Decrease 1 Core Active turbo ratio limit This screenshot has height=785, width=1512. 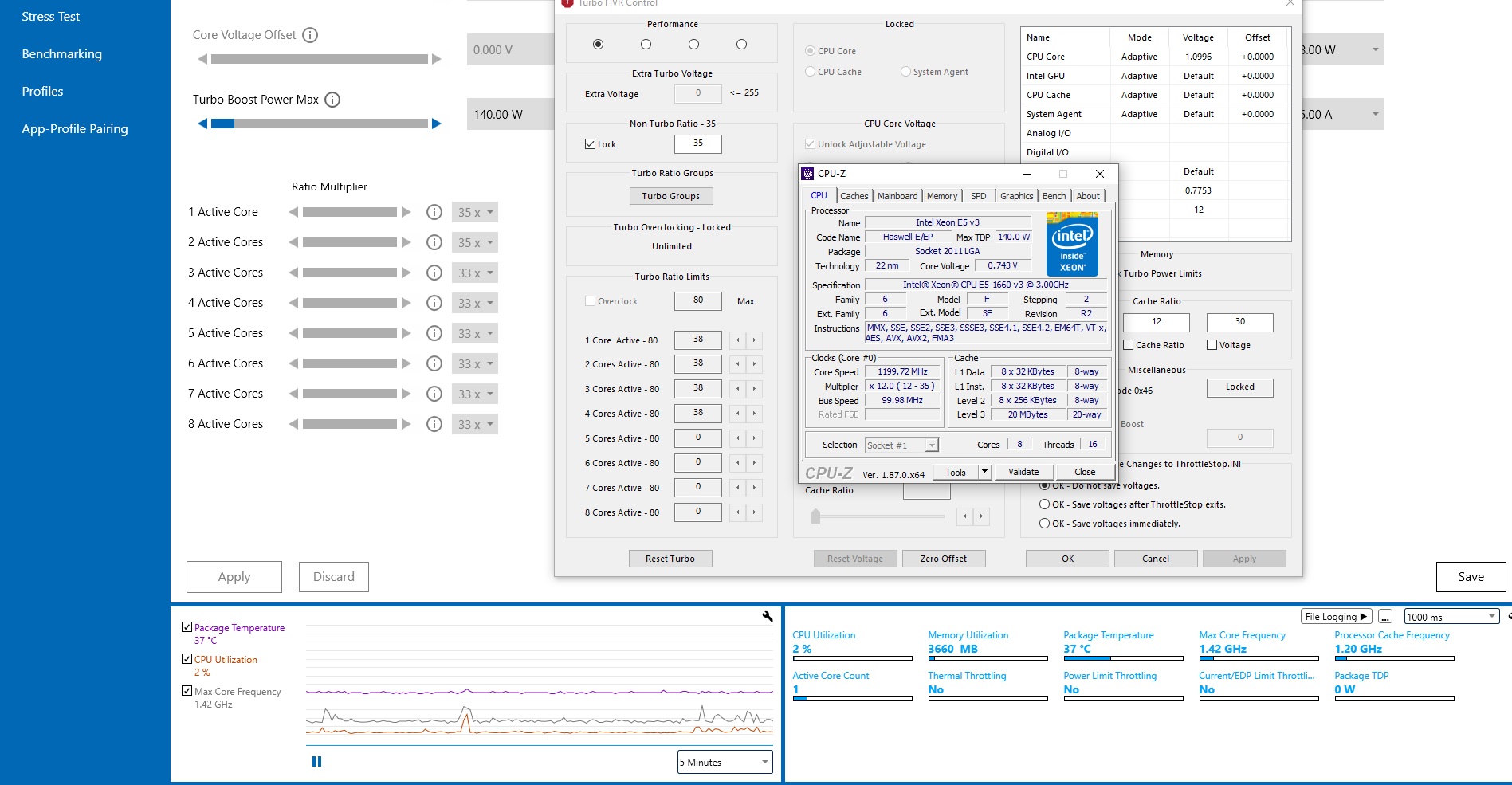click(x=738, y=340)
